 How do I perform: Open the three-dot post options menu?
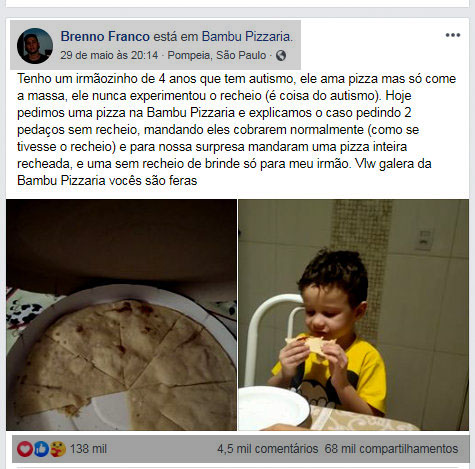(x=453, y=35)
